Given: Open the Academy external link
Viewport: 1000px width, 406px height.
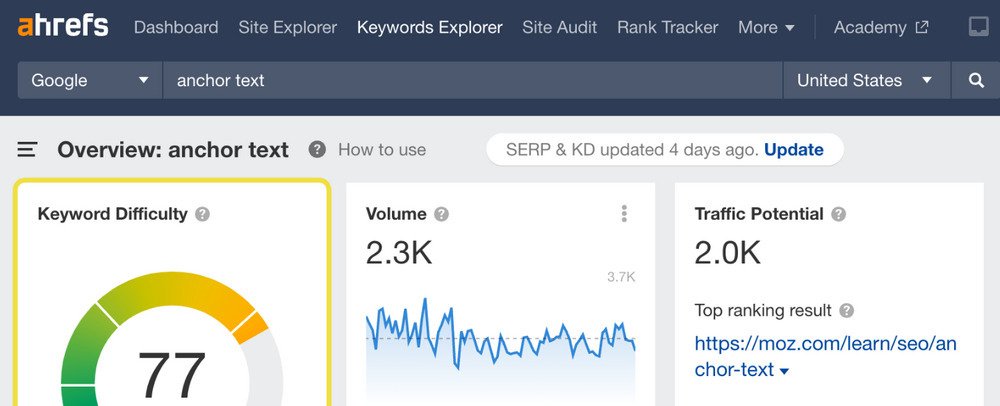Looking at the screenshot, I should tap(878, 27).
